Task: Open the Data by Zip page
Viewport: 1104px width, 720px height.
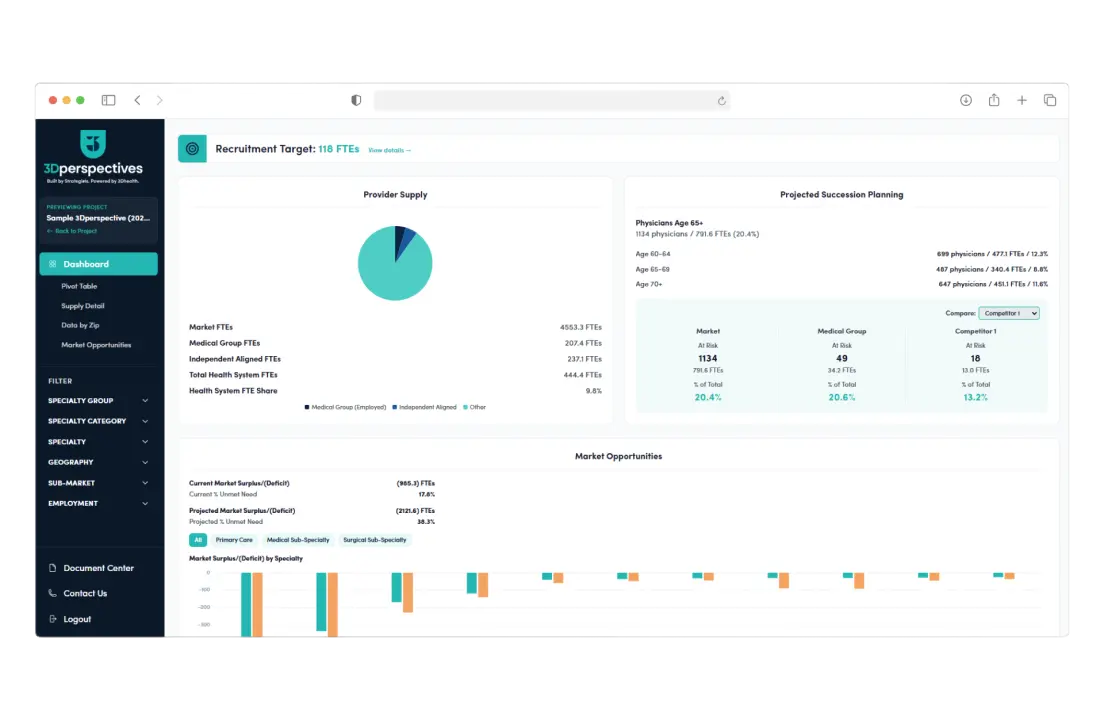Action: (80, 325)
